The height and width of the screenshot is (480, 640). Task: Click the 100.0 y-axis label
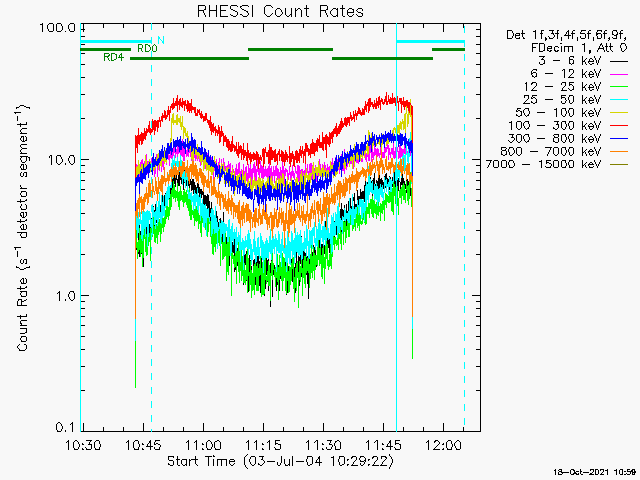click(58, 28)
